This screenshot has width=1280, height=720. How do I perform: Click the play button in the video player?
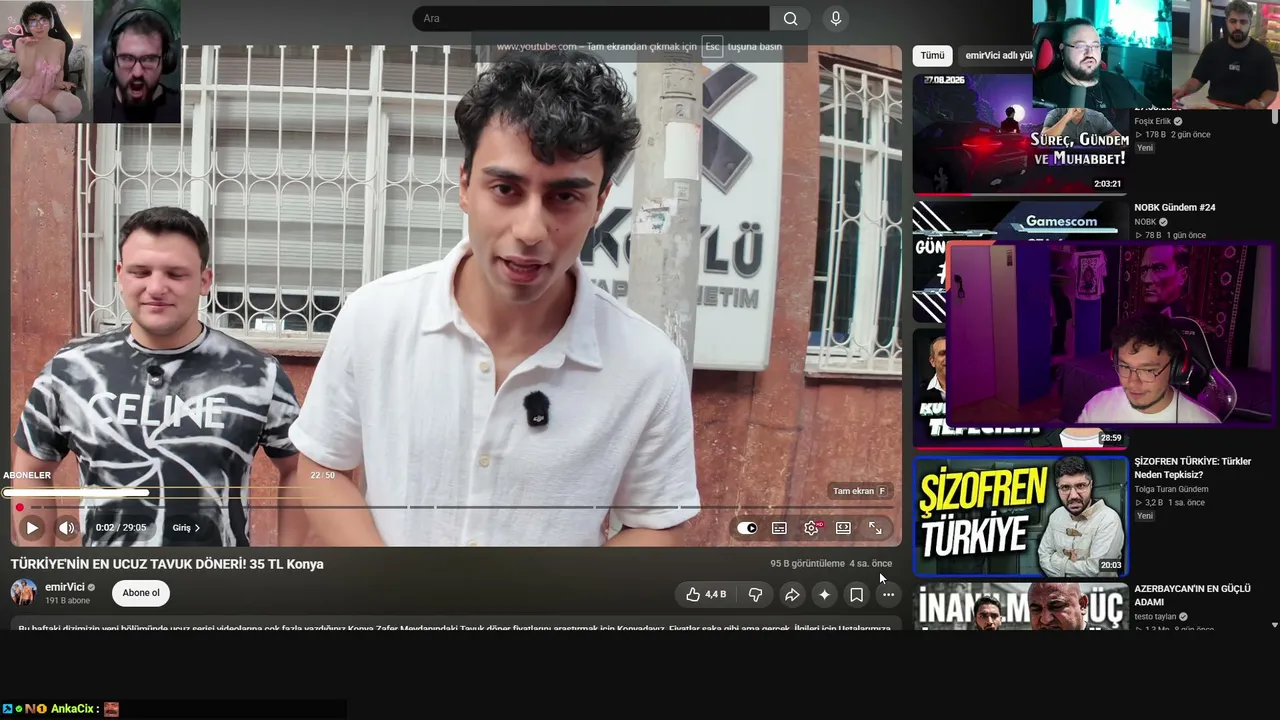pyautogui.click(x=32, y=528)
